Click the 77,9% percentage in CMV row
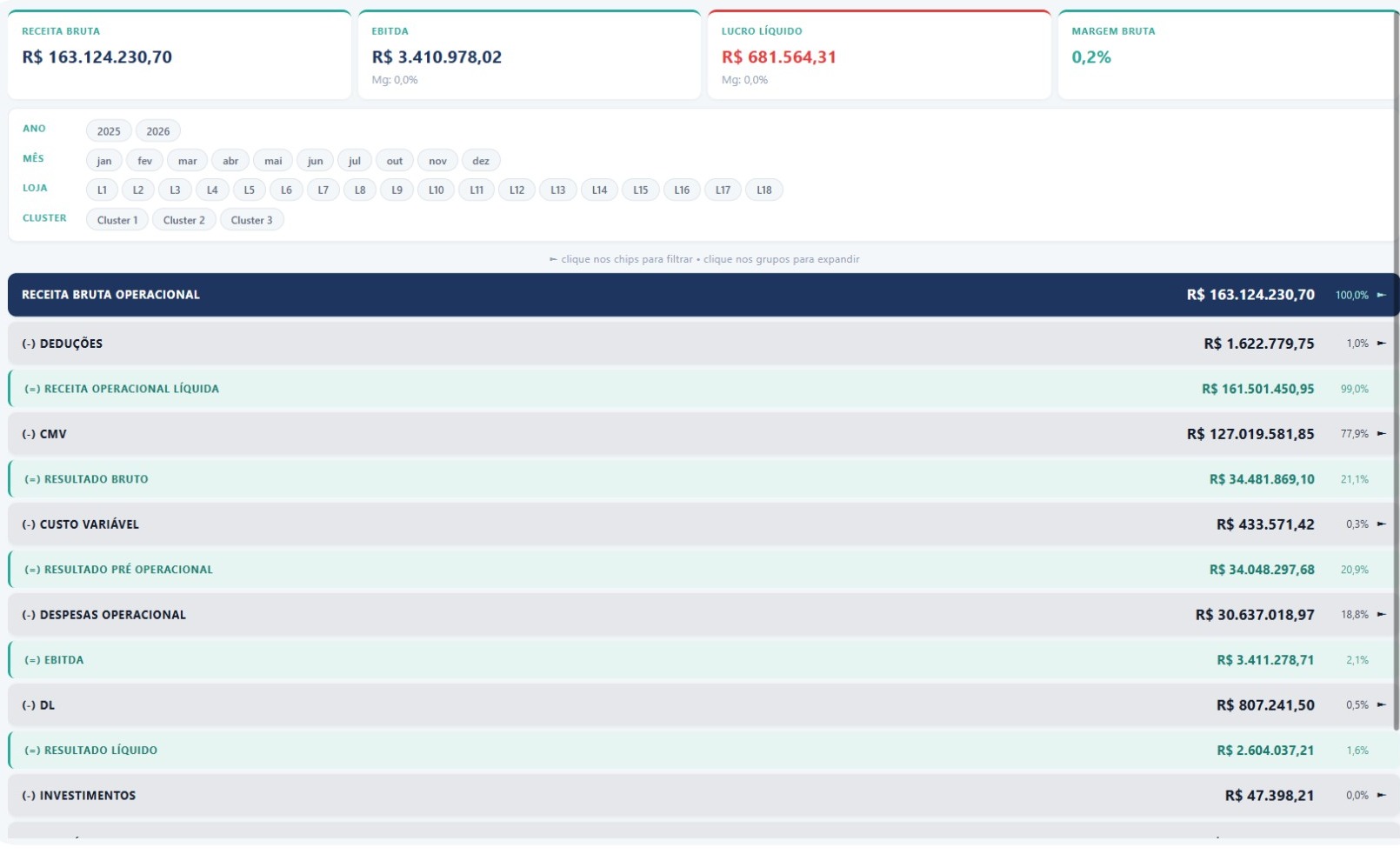Image resolution: width=1400 pixels, height=861 pixels. point(1355,434)
